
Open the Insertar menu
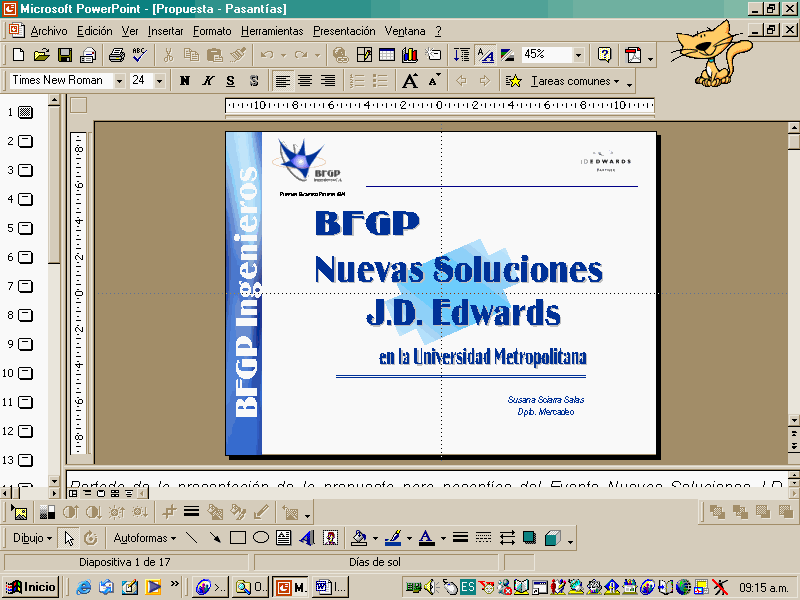click(165, 31)
